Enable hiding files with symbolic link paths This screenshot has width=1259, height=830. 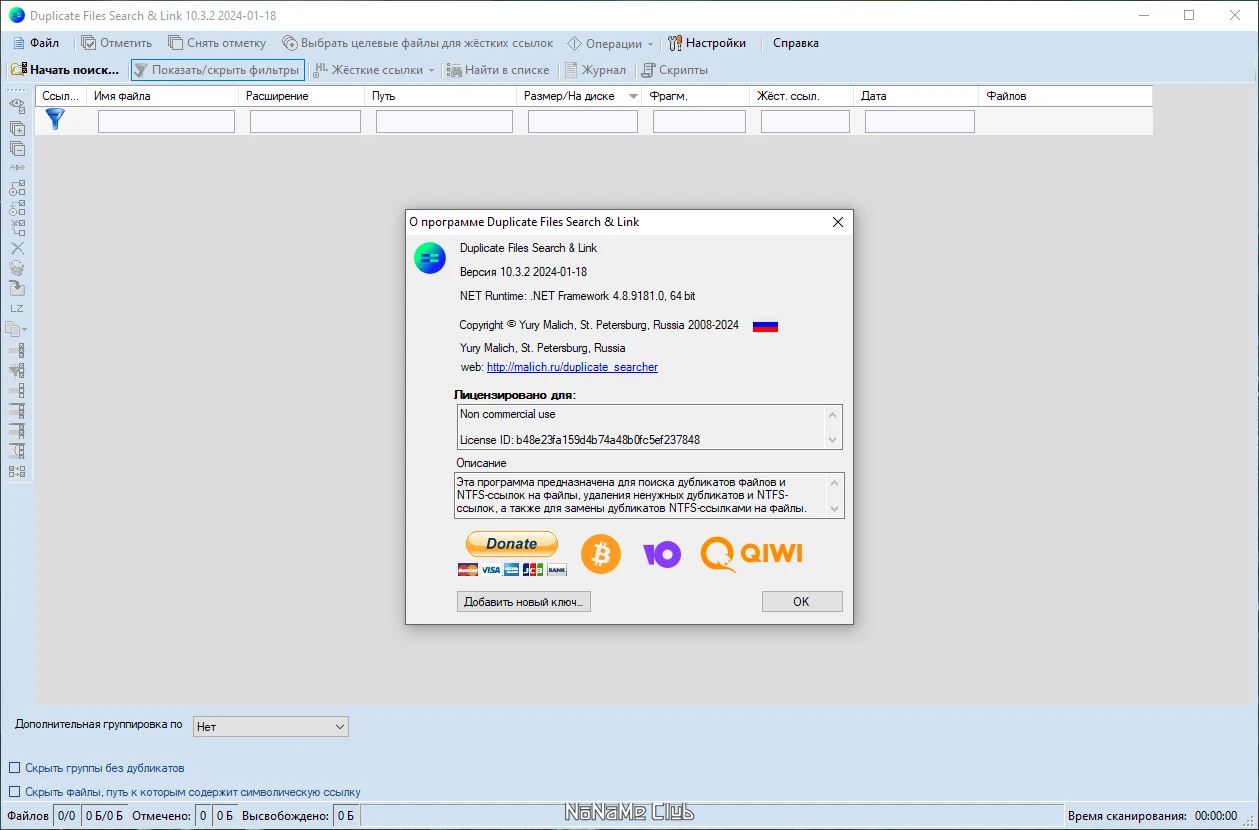[15, 792]
